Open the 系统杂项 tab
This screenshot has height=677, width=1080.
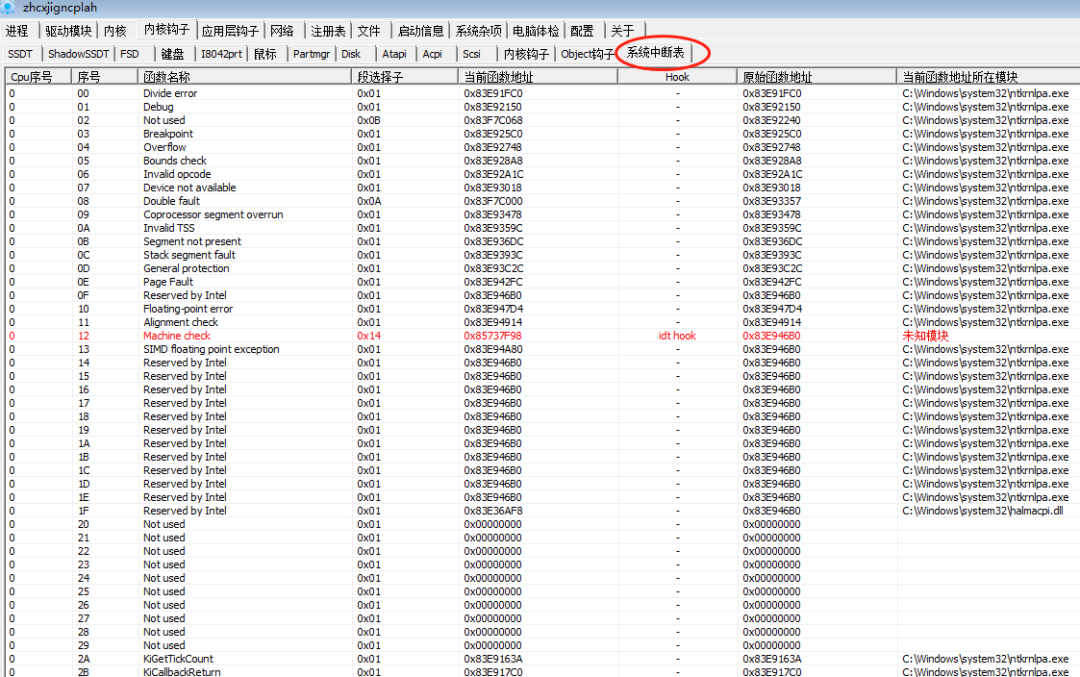[479, 31]
